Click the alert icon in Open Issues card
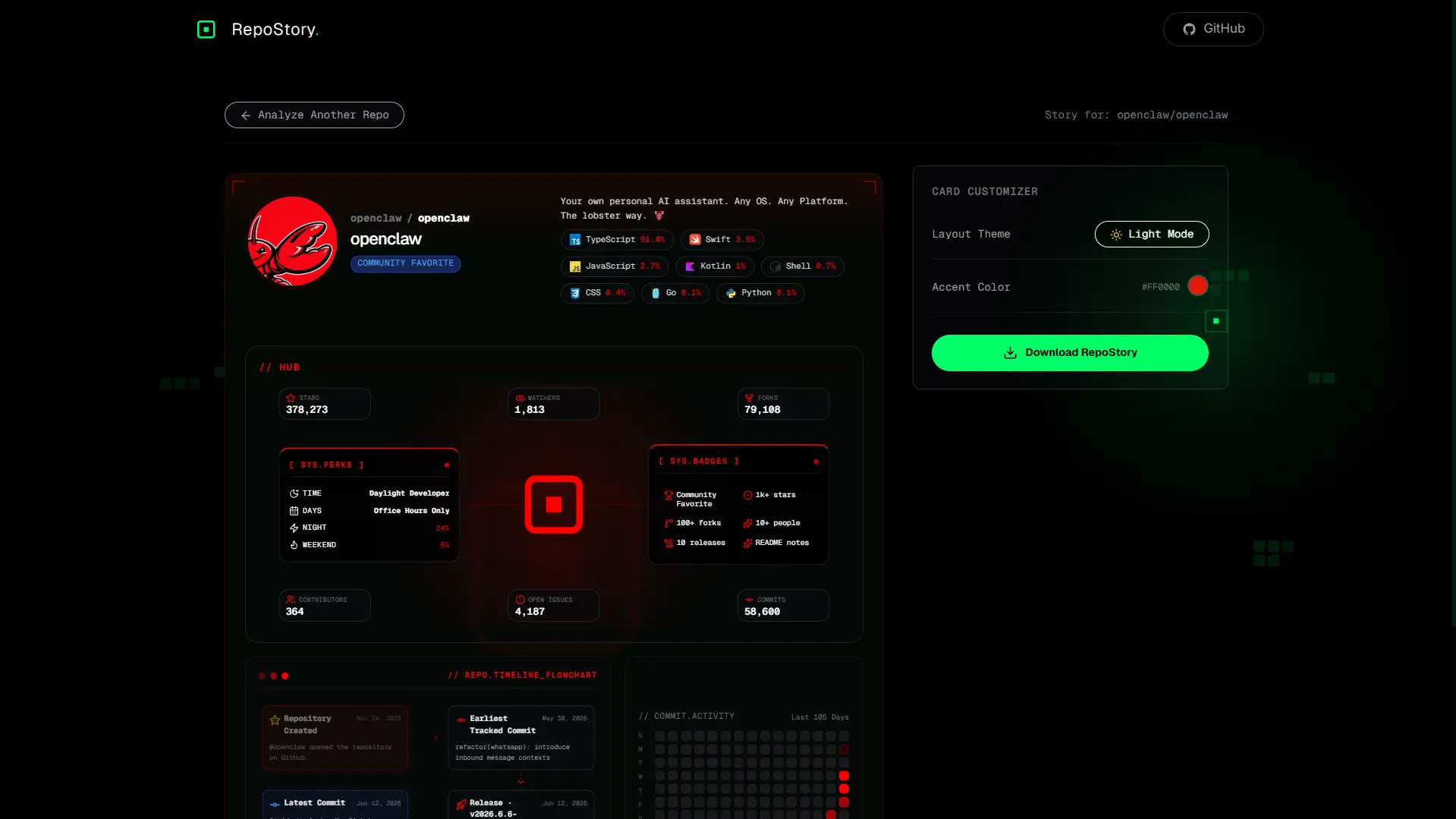This screenshot has width=1456, height=819. coord(520,600)
